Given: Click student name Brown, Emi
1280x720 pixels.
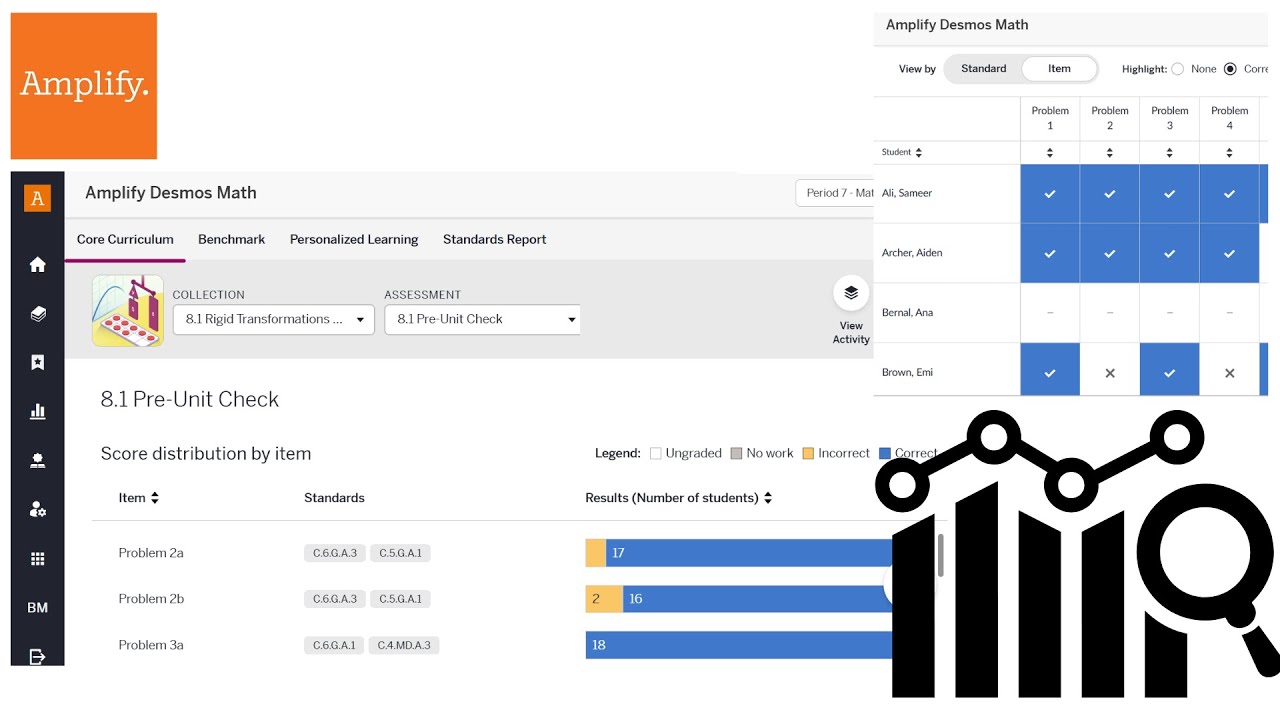Looking at the screenshot, I should [907, 373].
